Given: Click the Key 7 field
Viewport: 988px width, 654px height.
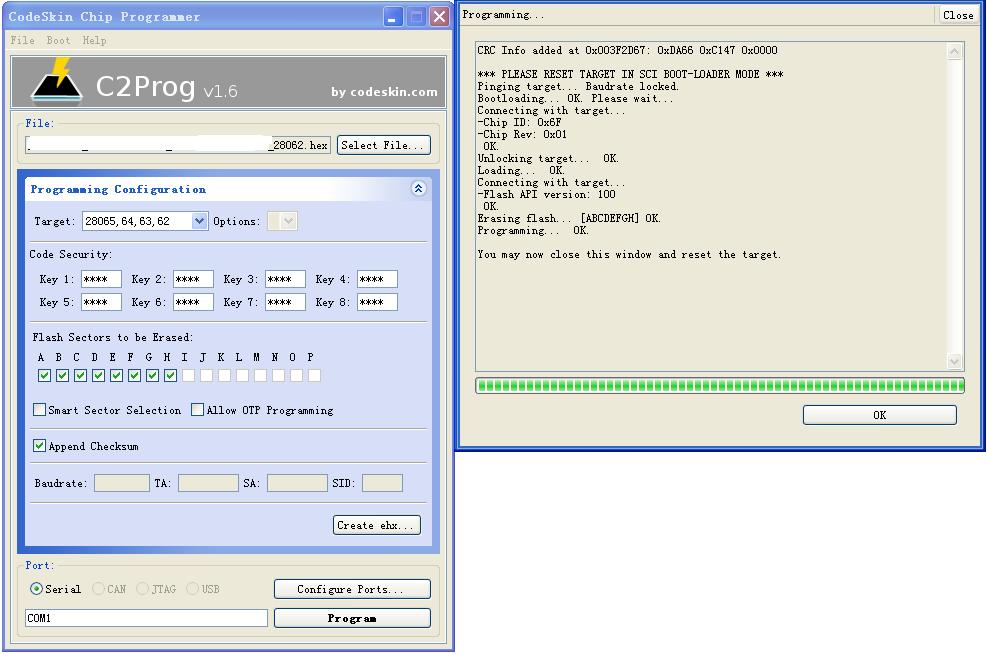Looking at the screenshot, I should (285, 302).
